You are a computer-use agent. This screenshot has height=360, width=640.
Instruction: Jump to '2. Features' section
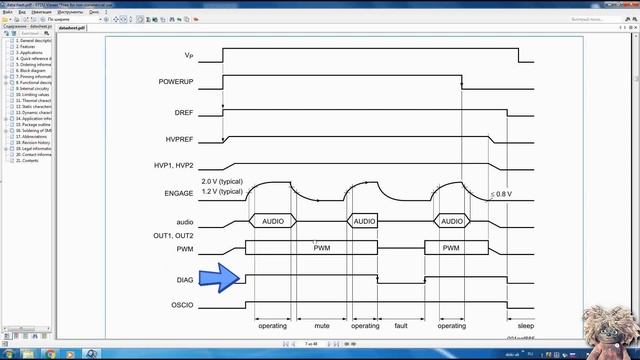[x=25, y=47]
